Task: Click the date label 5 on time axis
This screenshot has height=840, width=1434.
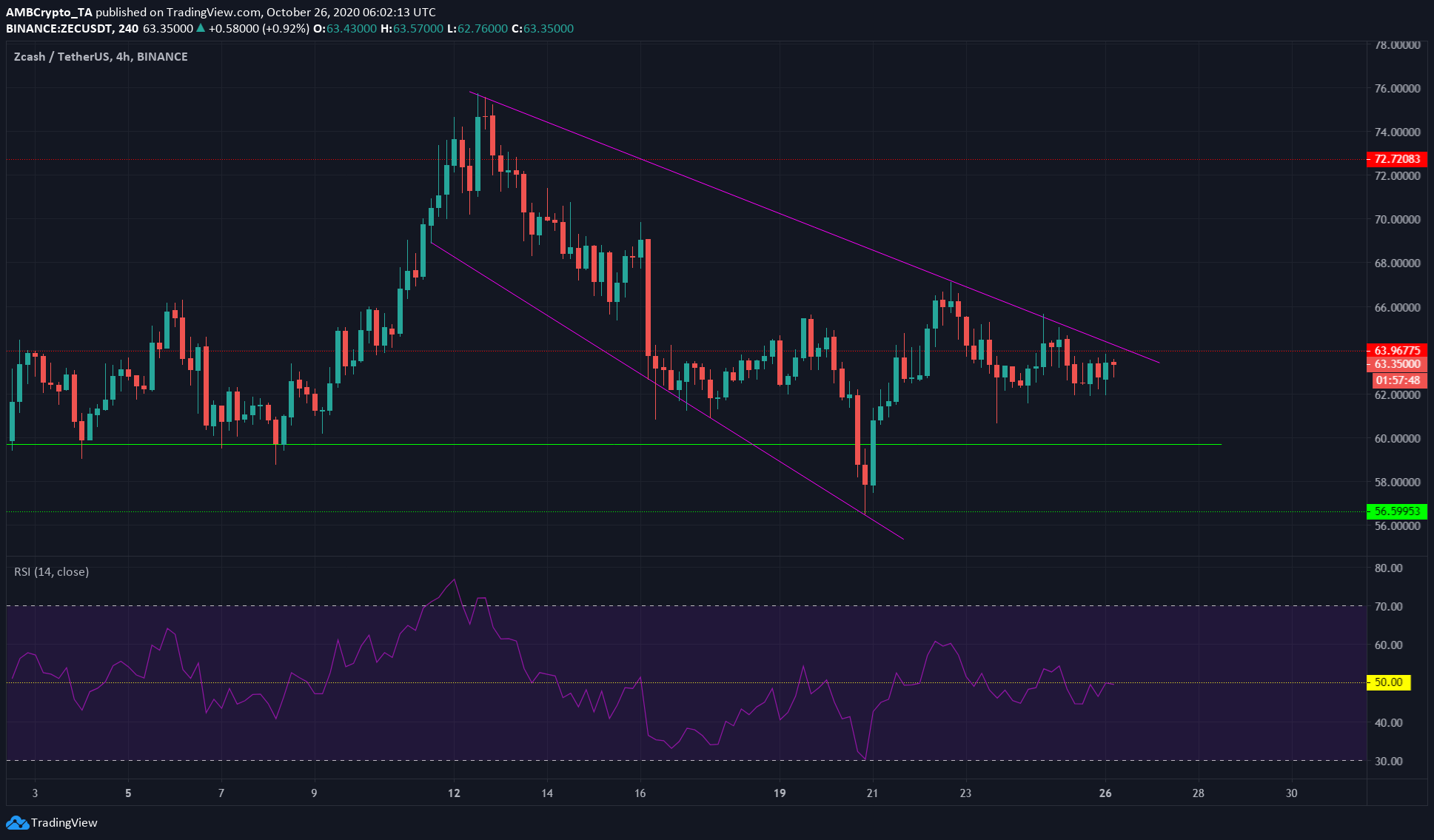Action: click(x=128, y=793)
